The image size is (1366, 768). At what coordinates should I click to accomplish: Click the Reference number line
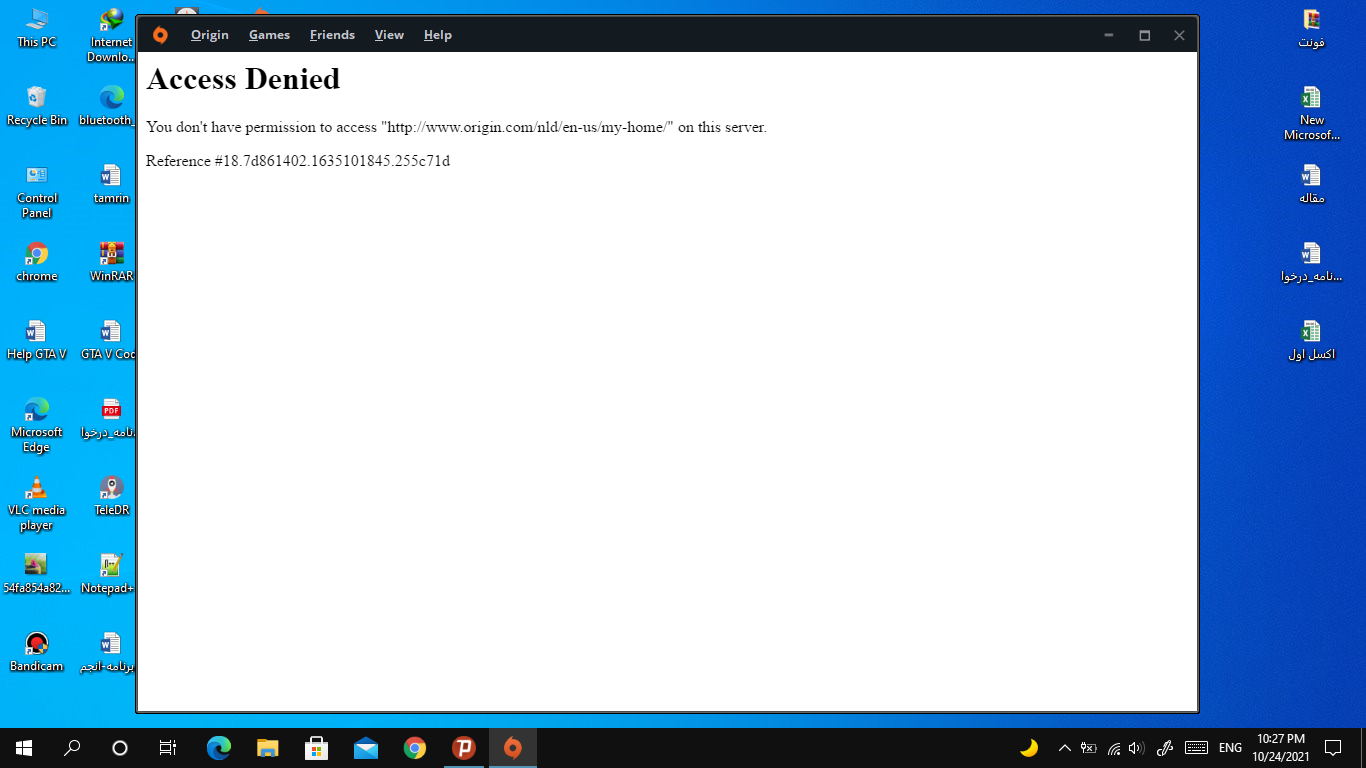click(x=298, y=161)
